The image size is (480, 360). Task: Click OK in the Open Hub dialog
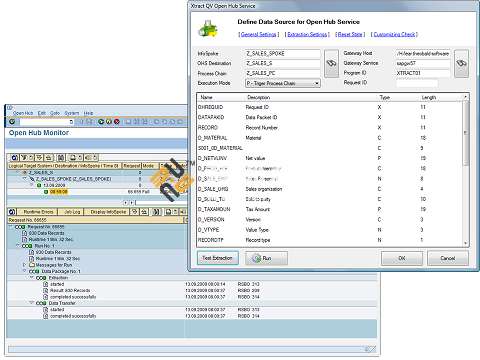click(x=402, y=258)
